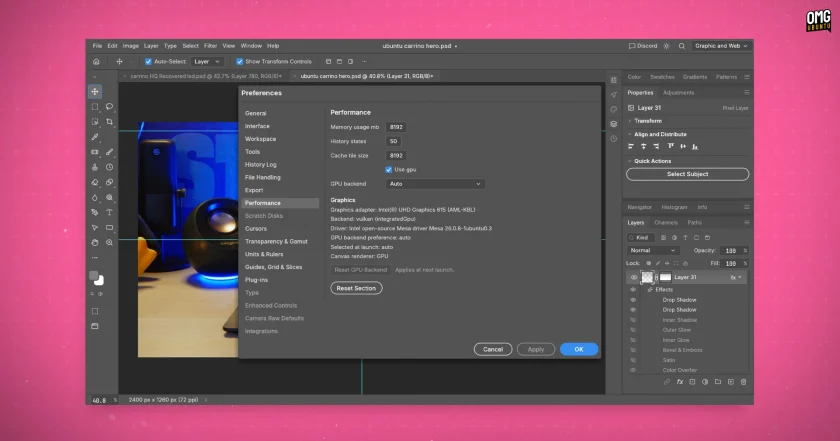This screenshot has height=441, width=840.
Task: Open the Window menu
Action: coord(251,46)
